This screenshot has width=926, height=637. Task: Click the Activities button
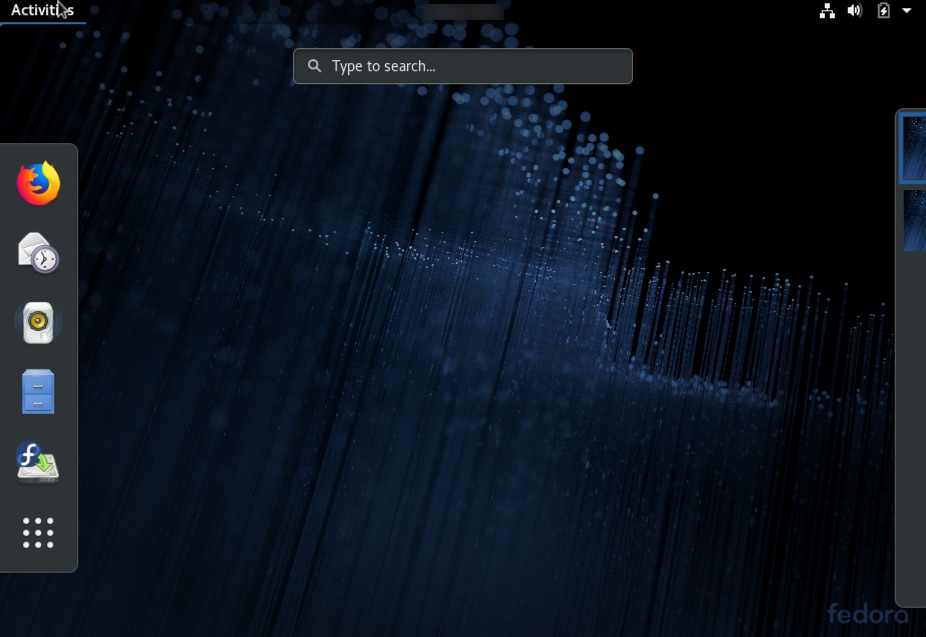[x=42, y=11]
